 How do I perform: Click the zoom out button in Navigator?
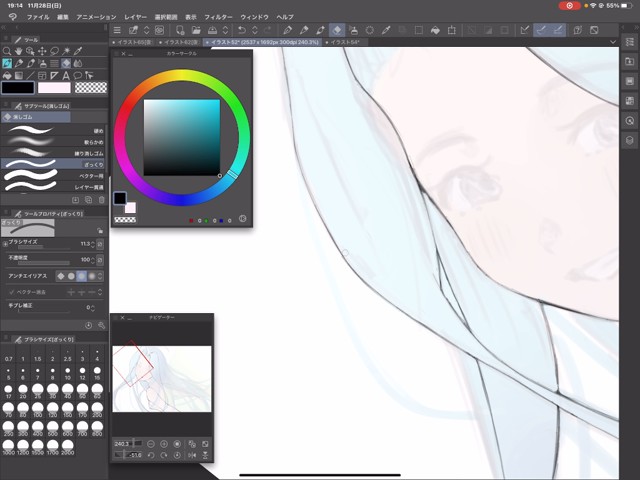click(x=150, y=443)
